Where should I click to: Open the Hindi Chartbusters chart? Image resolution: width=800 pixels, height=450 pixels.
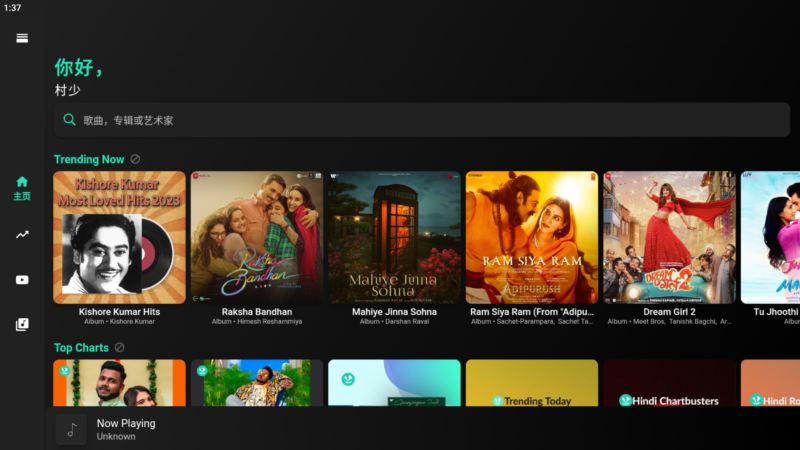(x=669, y=383)
